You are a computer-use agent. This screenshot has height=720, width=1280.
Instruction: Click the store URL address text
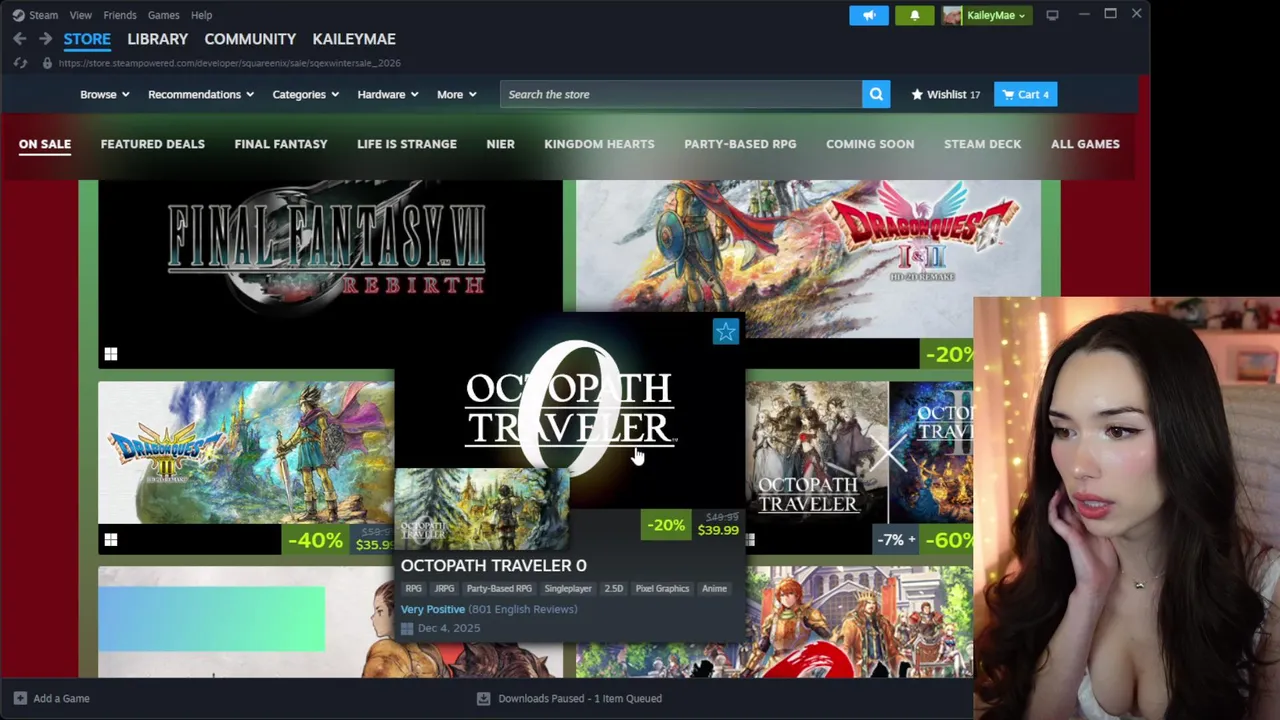point(229,63)
